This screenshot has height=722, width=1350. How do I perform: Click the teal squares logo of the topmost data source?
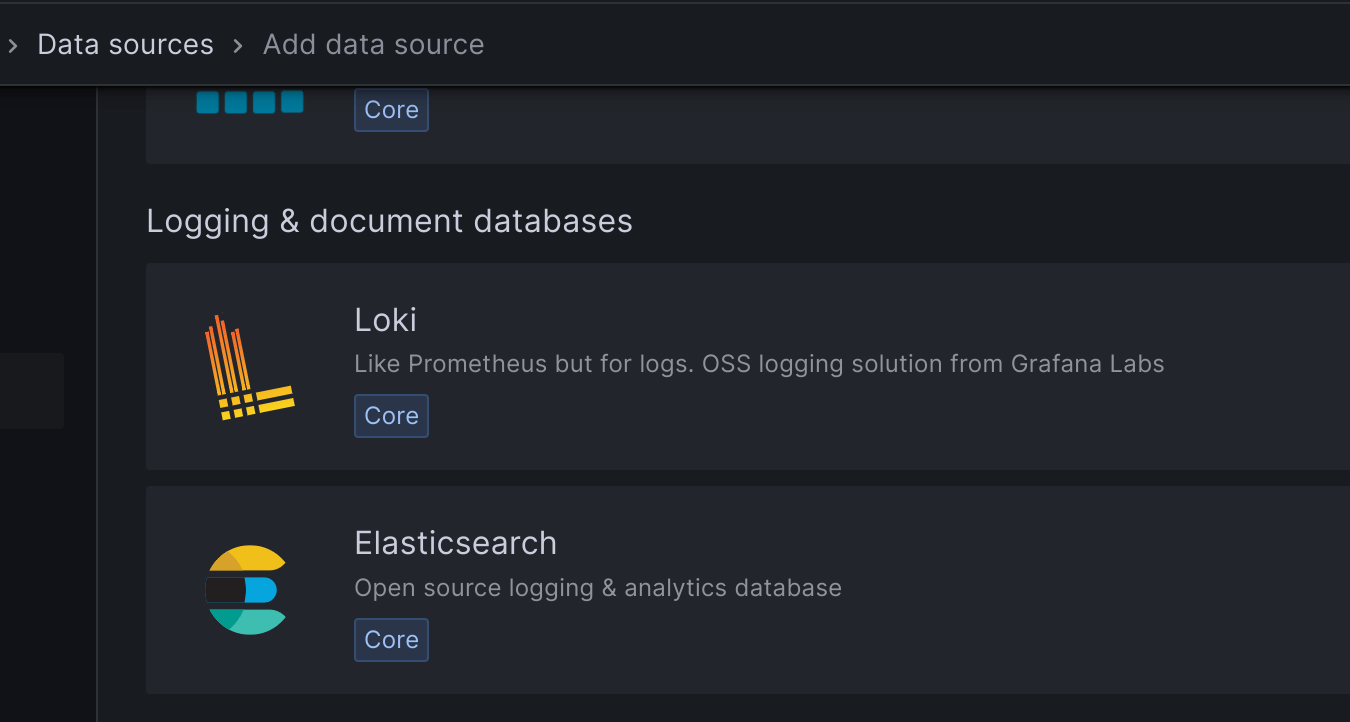tap(249, 101)
